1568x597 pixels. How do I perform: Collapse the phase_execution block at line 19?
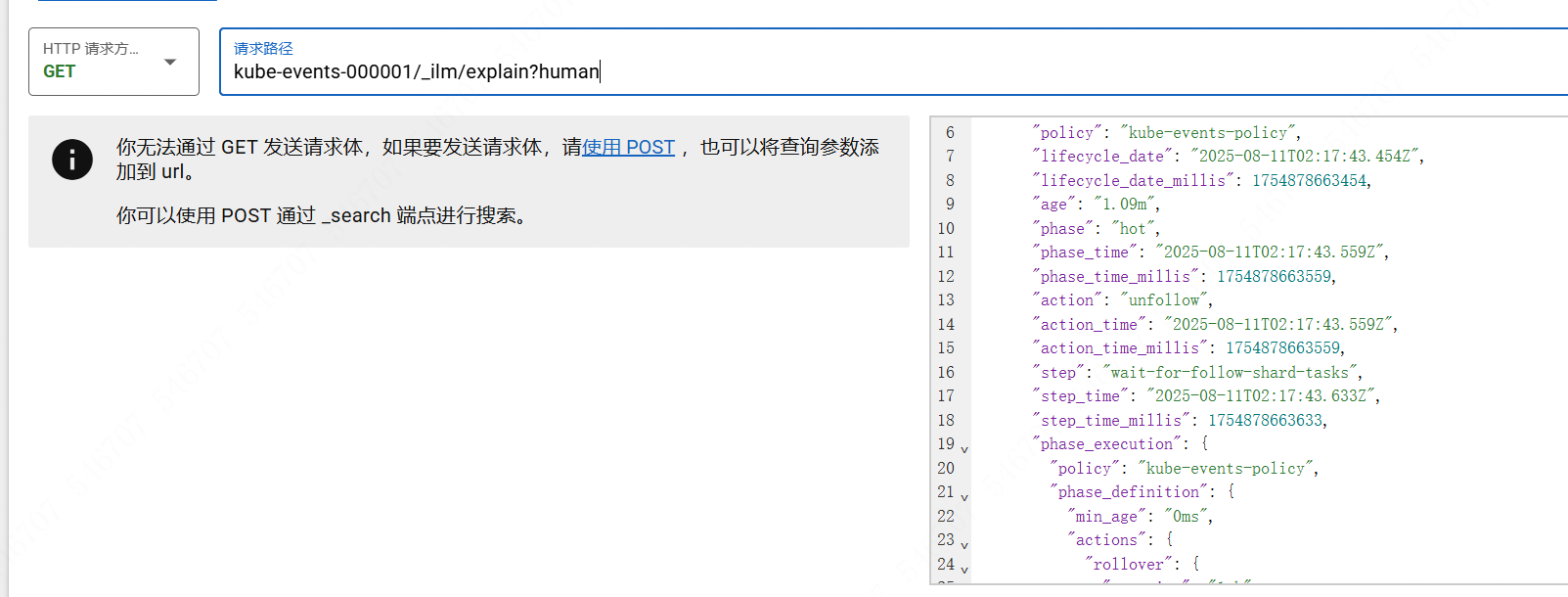(x=964, y=449)
